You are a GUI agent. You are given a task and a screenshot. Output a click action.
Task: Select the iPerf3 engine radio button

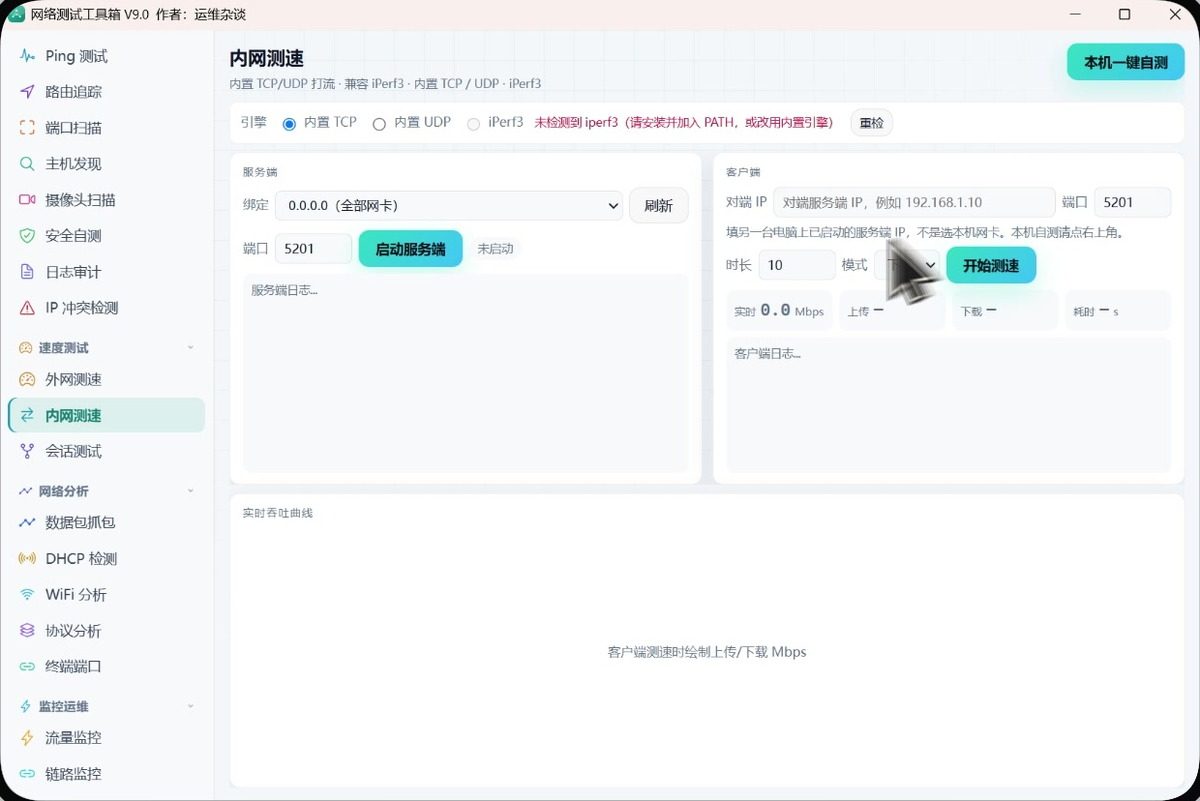pyautogui.click(x=473, y=124)
